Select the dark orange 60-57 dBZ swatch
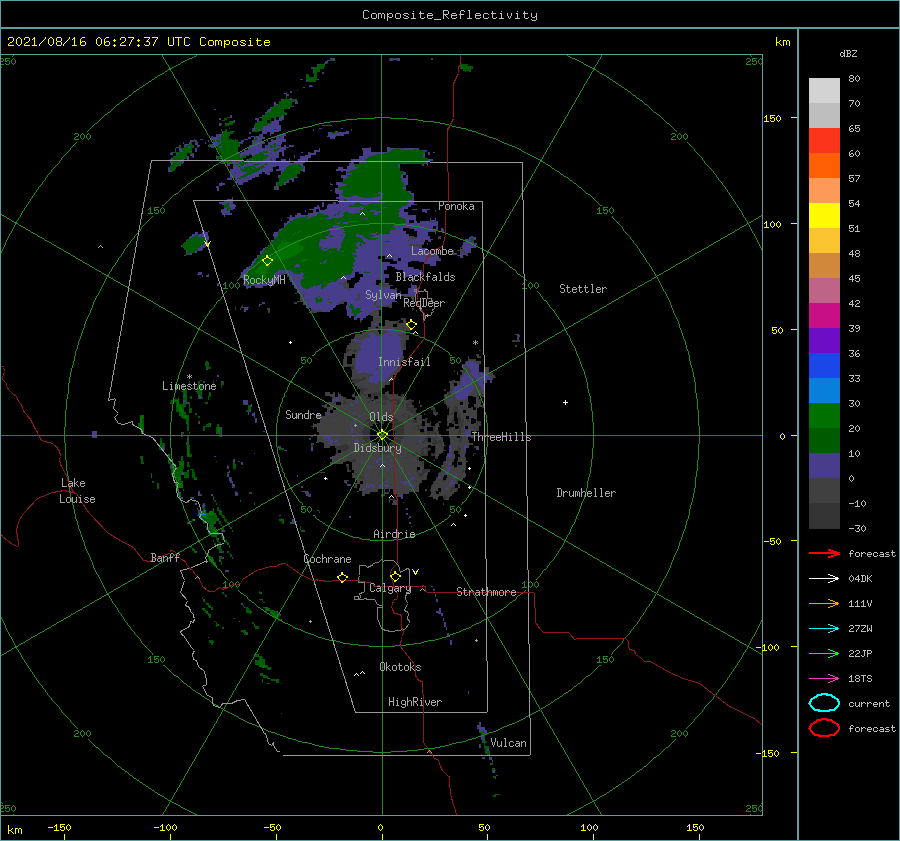This screenshot has width=900, height=841. coord(824,165)
